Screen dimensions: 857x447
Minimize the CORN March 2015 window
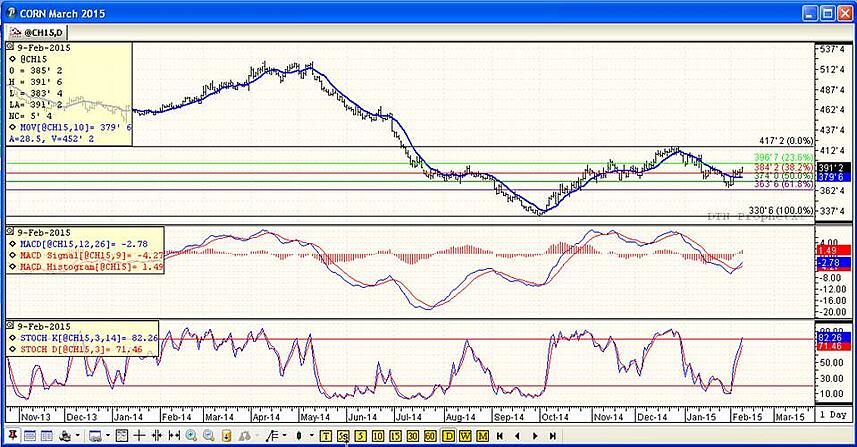[x=811, y=13]
